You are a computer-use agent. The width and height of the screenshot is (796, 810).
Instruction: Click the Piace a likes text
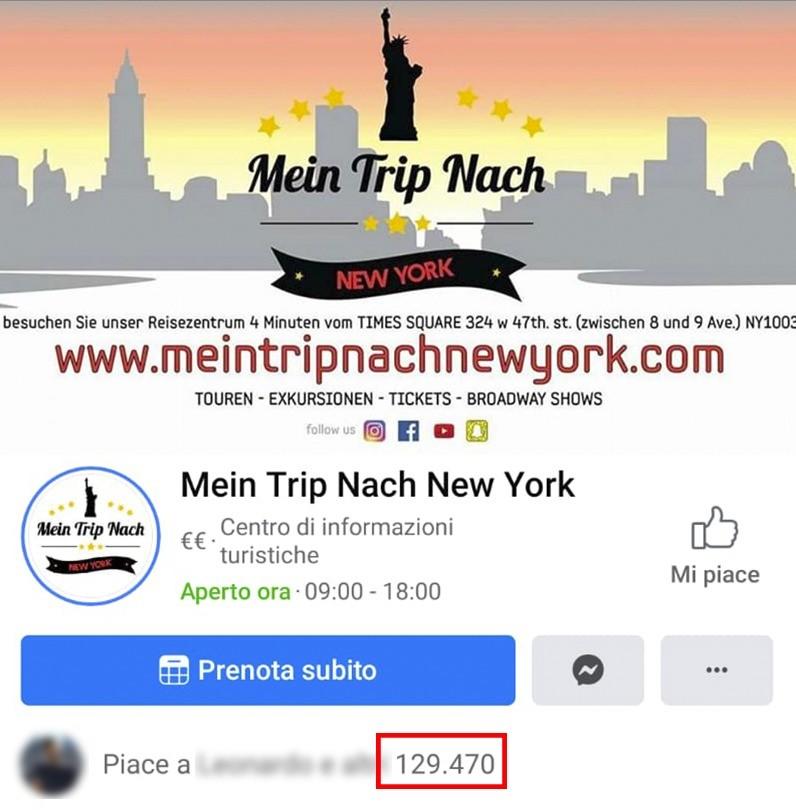[x=147, y=764]
